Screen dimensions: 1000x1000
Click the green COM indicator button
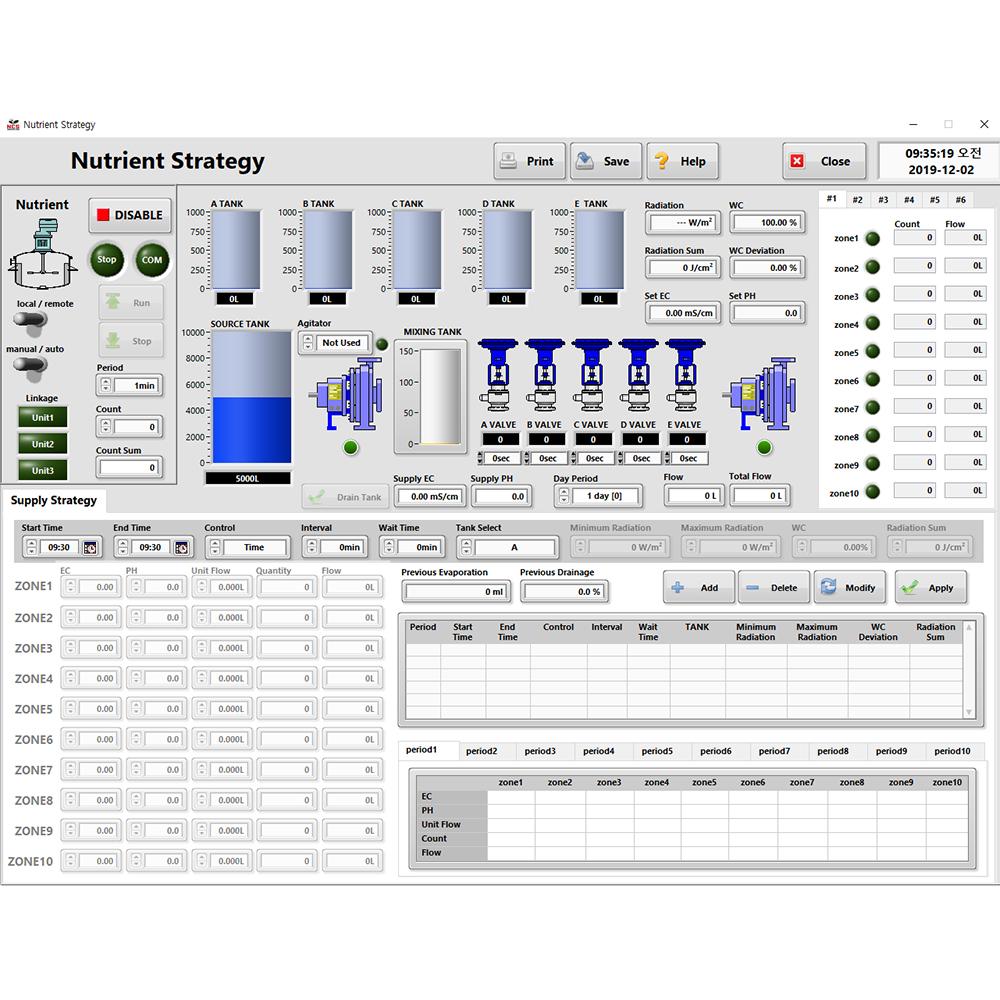coord(151,260)
